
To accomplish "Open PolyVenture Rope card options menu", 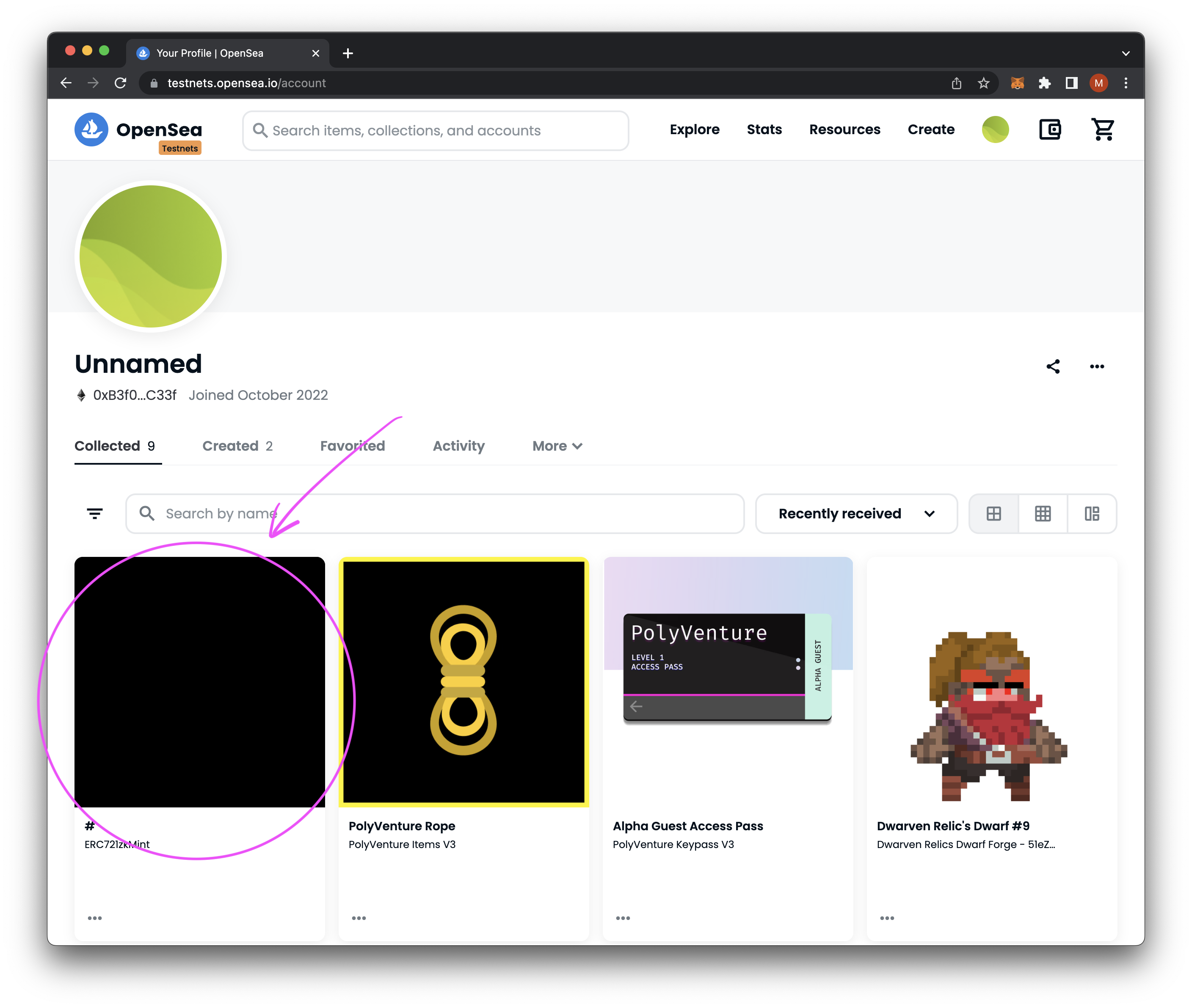I will point(359,918).
